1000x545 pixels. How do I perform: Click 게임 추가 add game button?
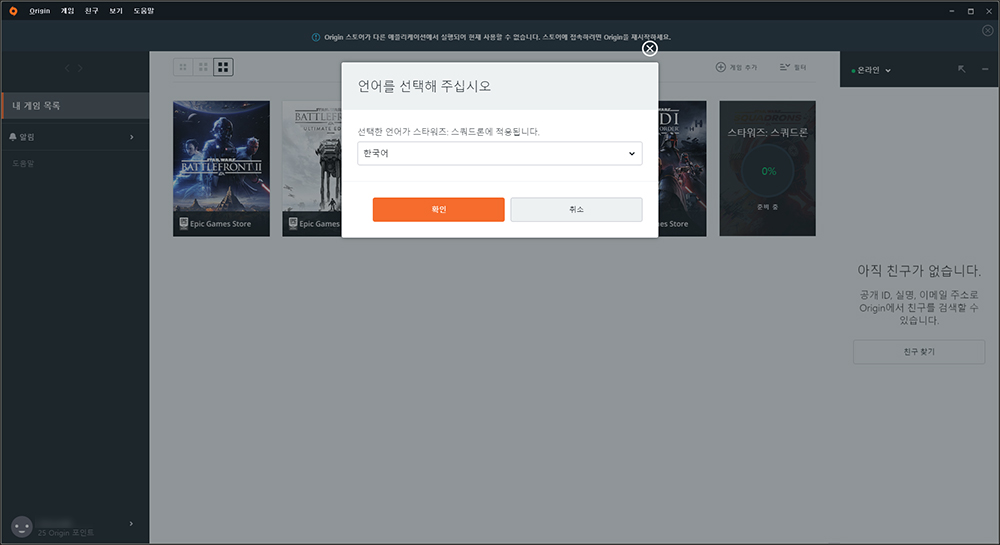736,67
